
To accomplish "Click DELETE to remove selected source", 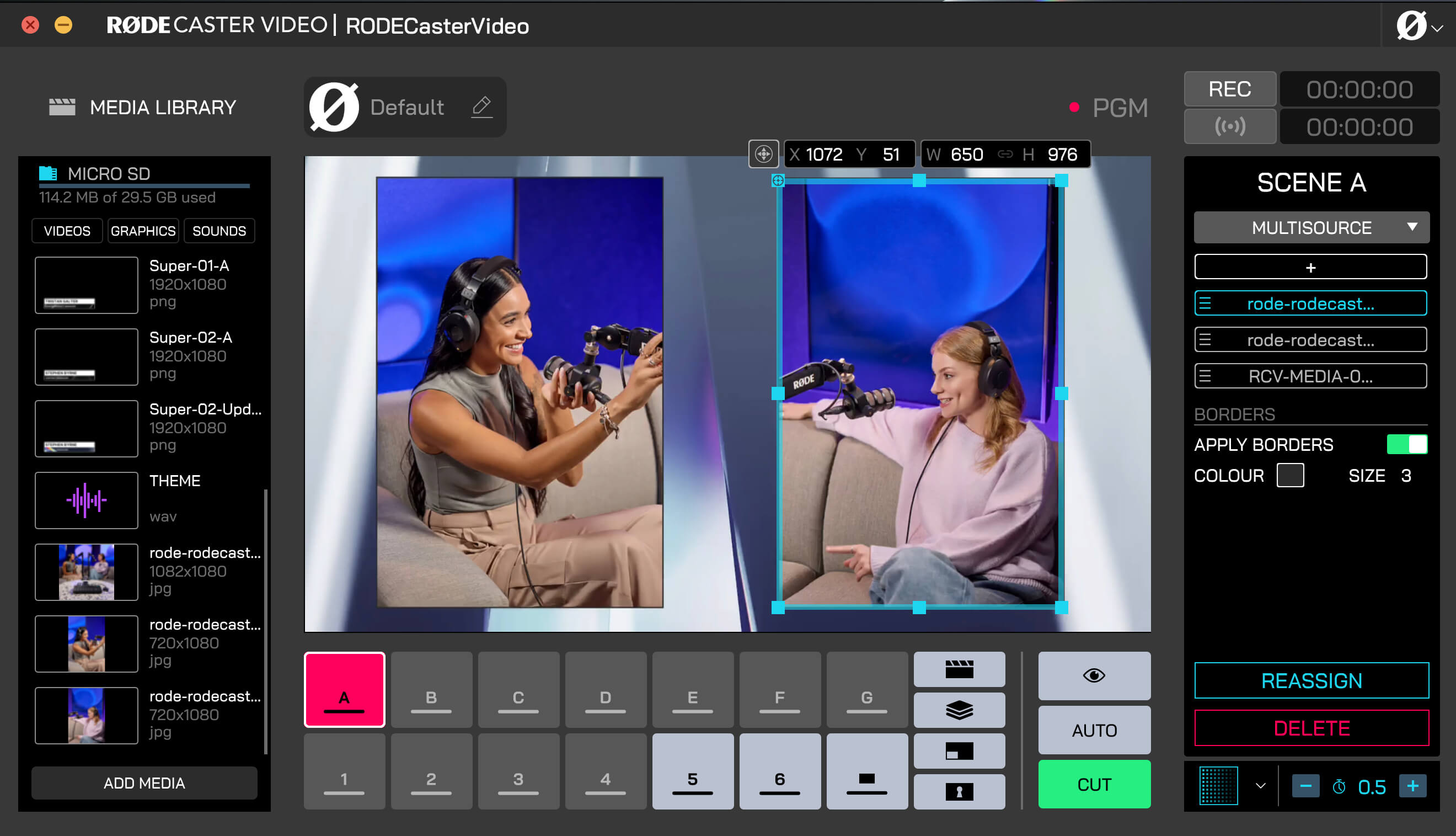I will pos(1311,727).
